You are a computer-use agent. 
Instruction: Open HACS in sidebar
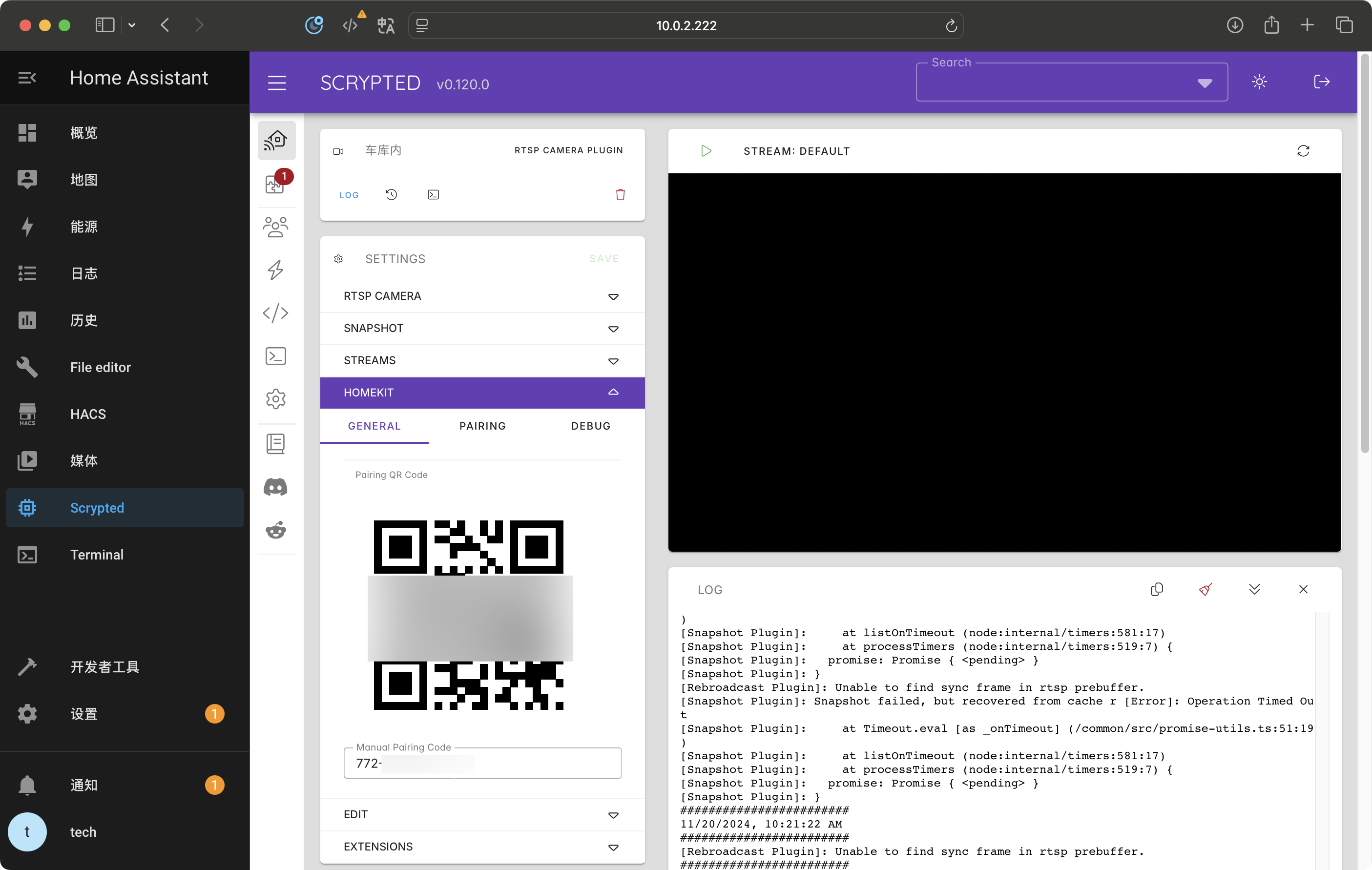click(125, 414)
